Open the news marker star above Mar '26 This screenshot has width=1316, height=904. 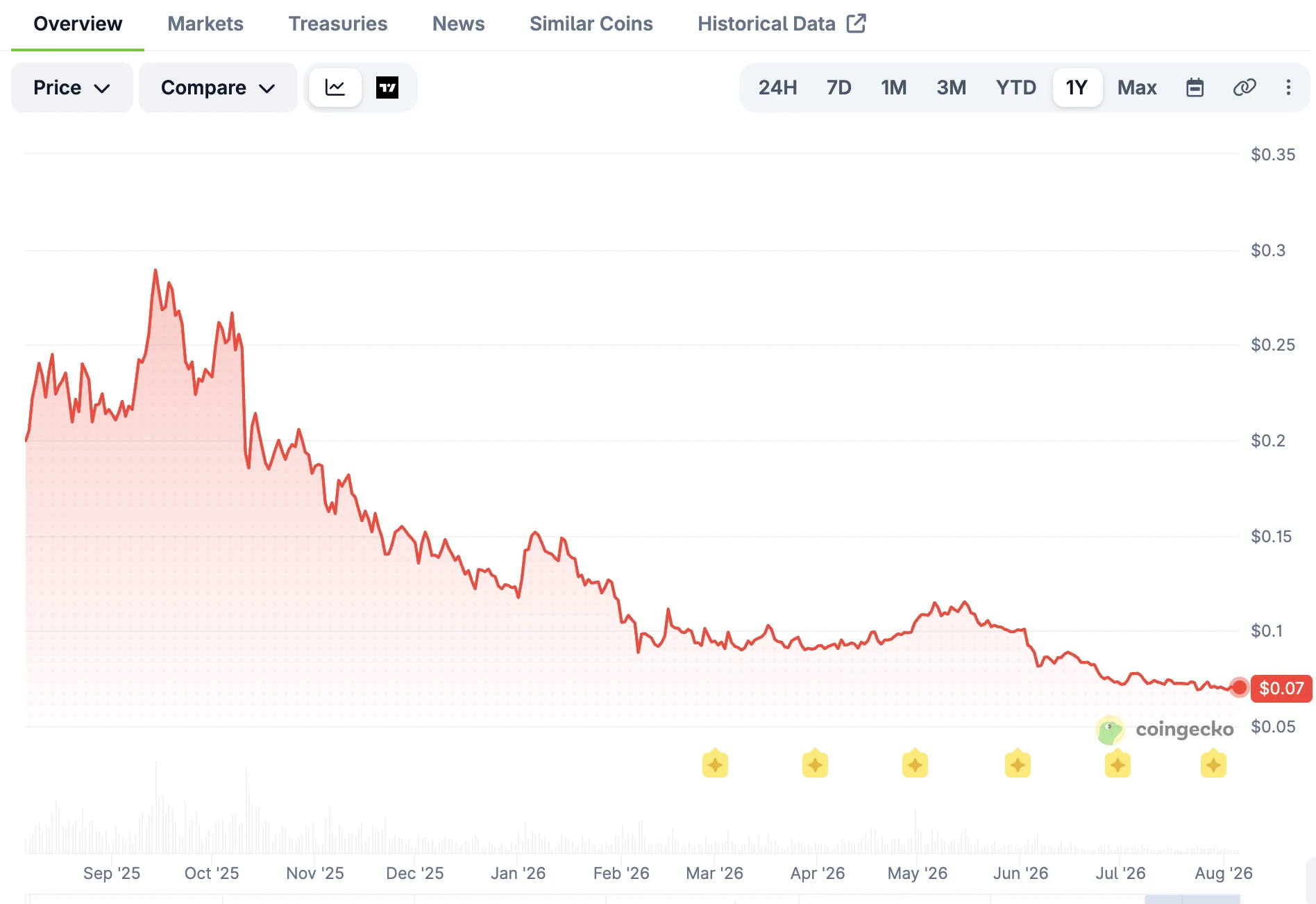pos(715,764)
